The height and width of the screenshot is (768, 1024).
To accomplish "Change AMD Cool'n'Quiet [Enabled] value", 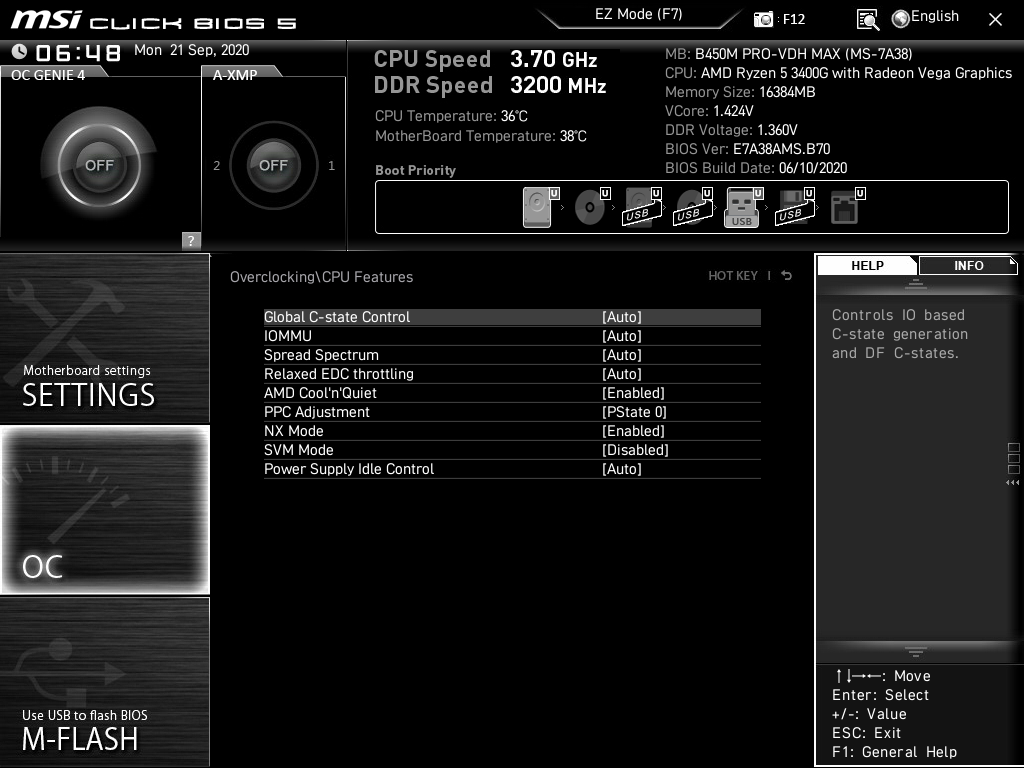I will [x=633, y=392].
